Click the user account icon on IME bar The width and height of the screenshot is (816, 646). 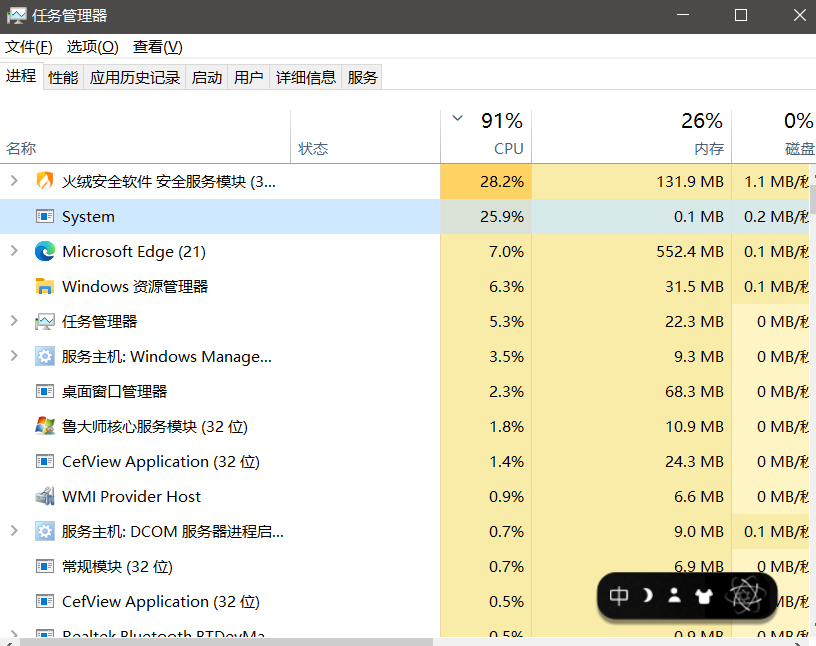point(675,596)
